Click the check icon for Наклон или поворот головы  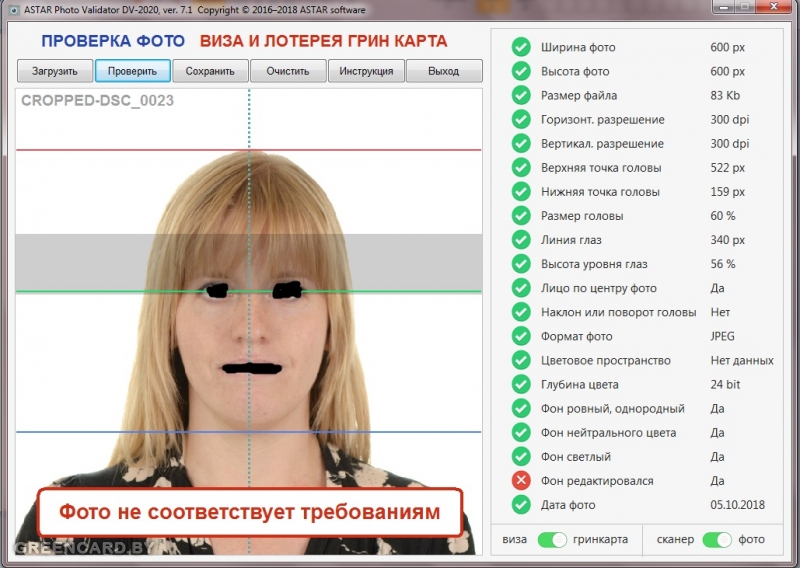pos(521,312)
